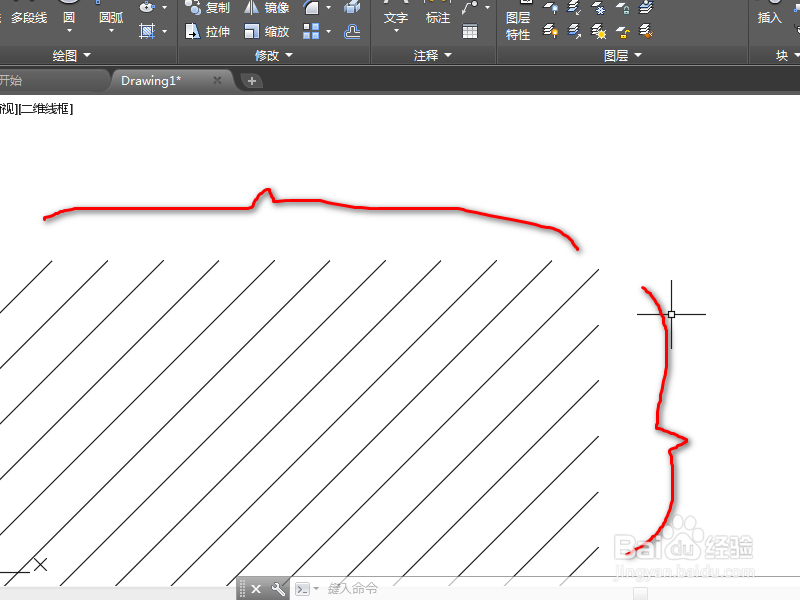The width and height of the screenshot is (800, 600).
Task: Open the Text (文字) tool
Action: pyautogui.click(x=396, y=18)
